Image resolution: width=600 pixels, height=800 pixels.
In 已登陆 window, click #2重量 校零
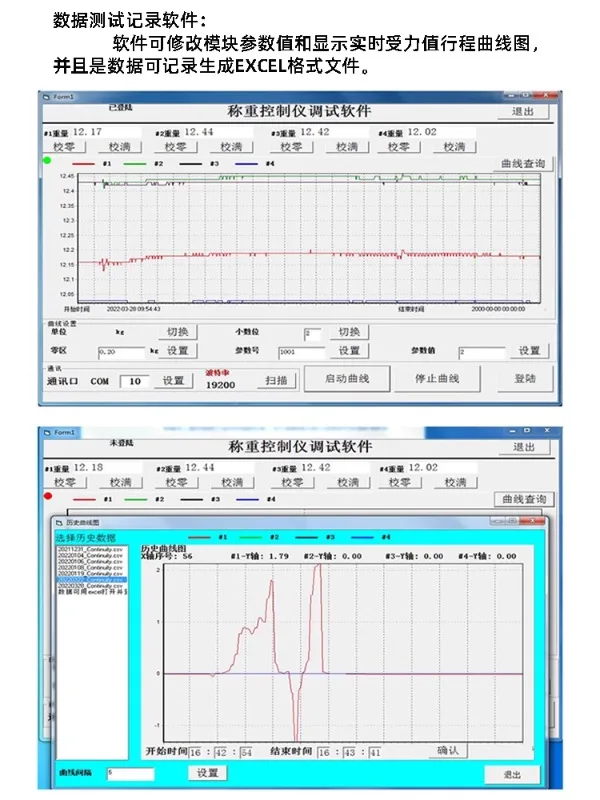(x=176, y=147)
